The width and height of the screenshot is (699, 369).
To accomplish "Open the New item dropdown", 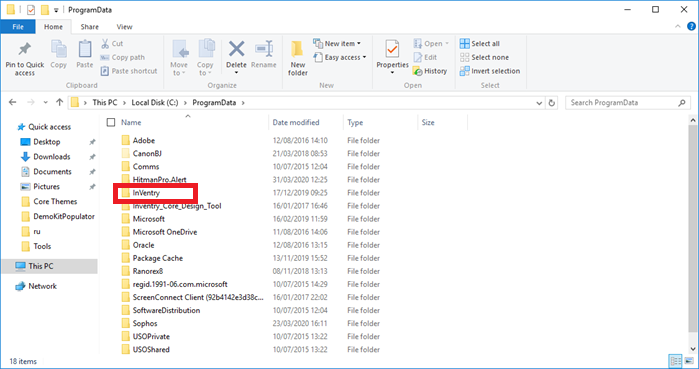I will (337, 44).
